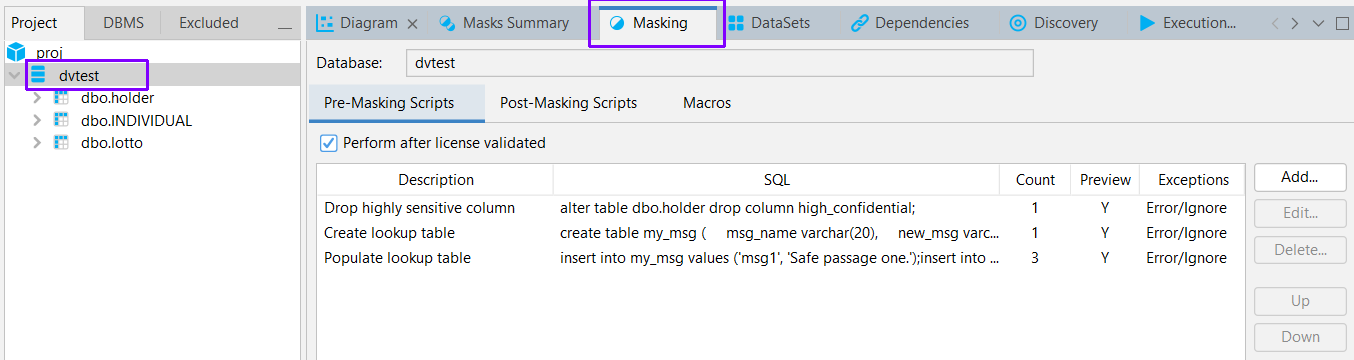Click the dbo.lotto table icon

point(61,143)
